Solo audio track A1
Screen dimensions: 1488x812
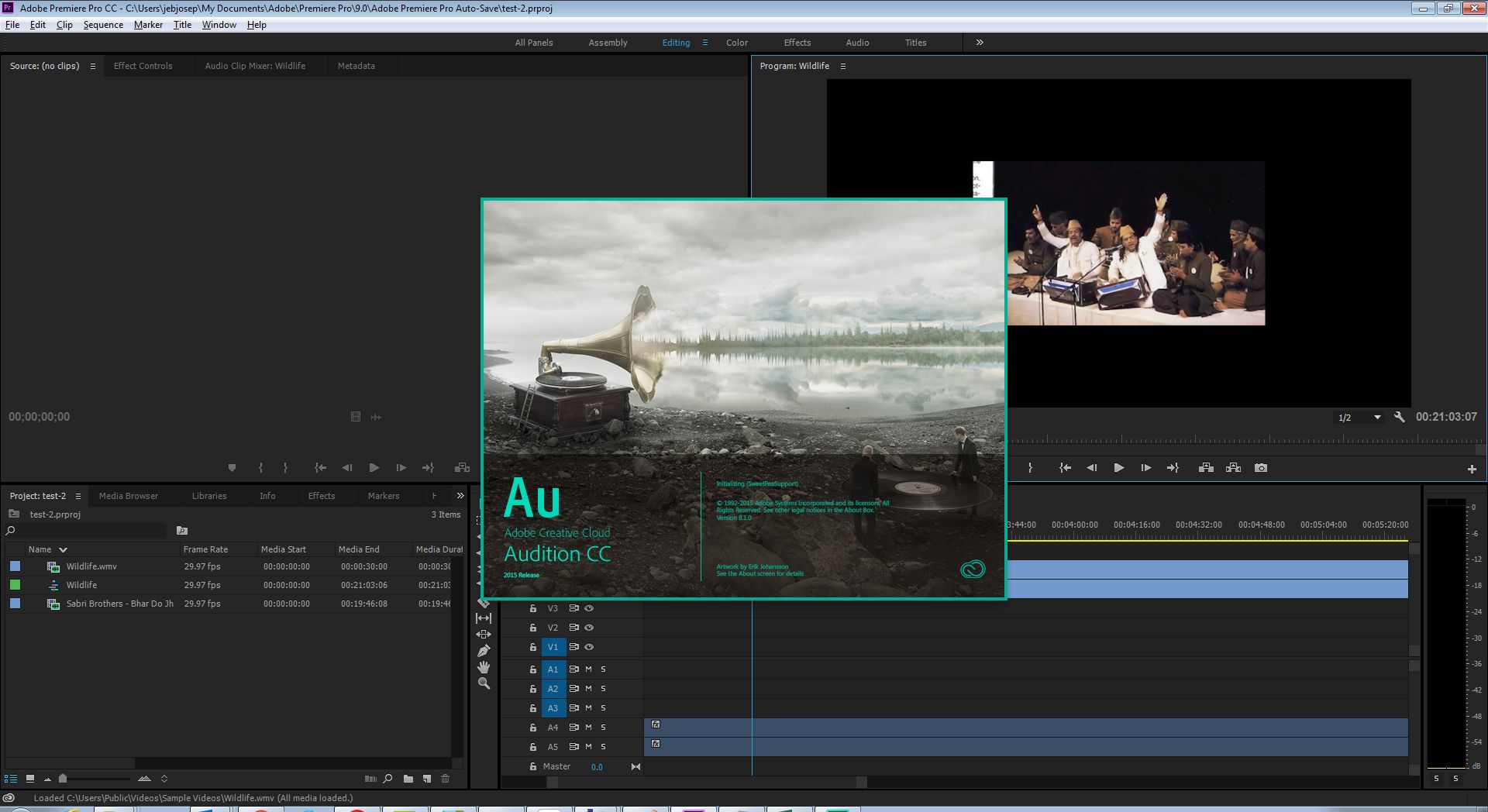(x=602, y=669)
